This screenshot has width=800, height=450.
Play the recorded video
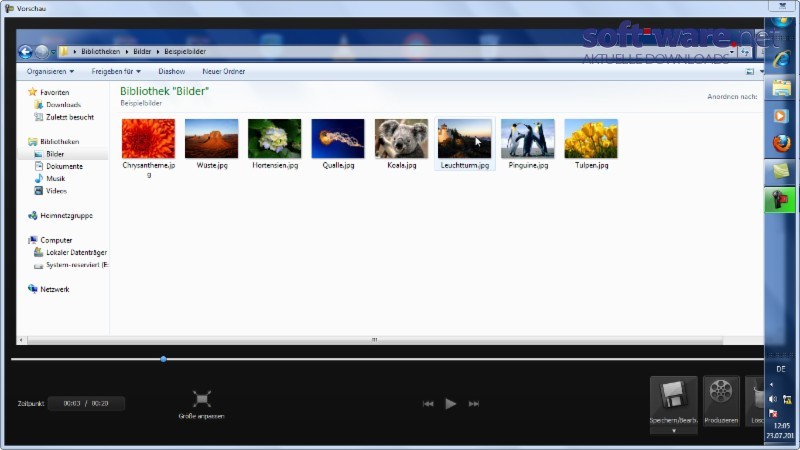pyautogui.click(x=450, y=404)
